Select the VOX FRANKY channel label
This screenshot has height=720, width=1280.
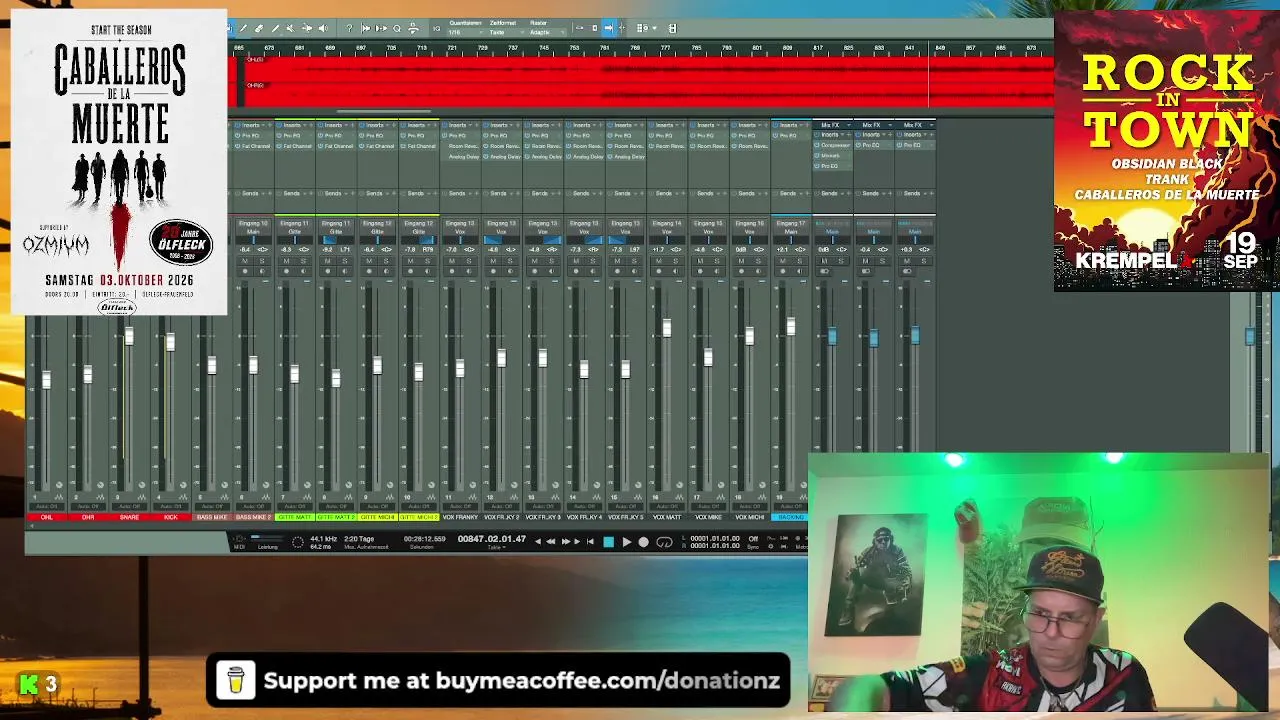point(460,517)
